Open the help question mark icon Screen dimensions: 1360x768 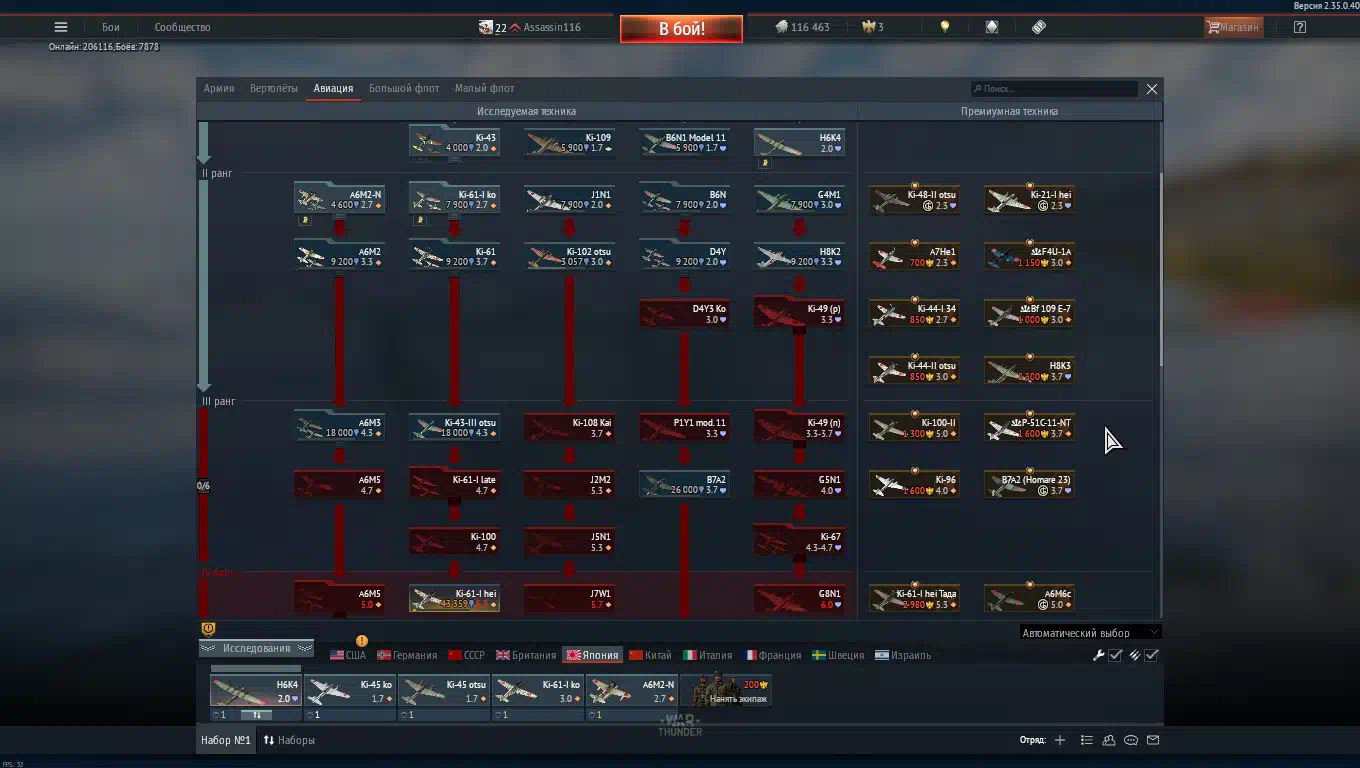[1299, 27]
